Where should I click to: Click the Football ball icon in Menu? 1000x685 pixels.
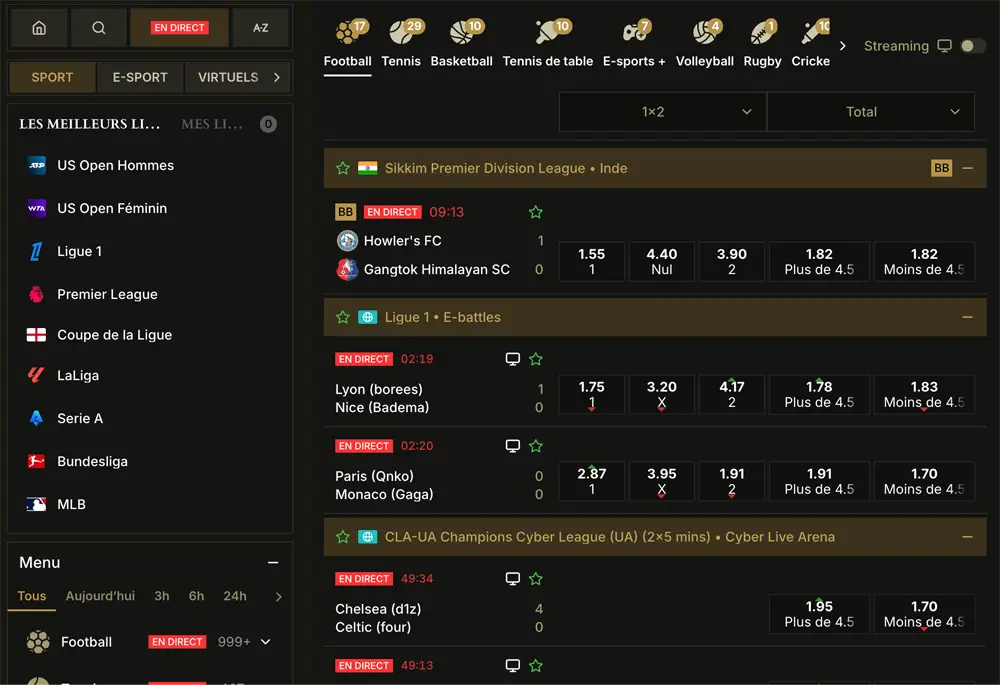[38, 642]
